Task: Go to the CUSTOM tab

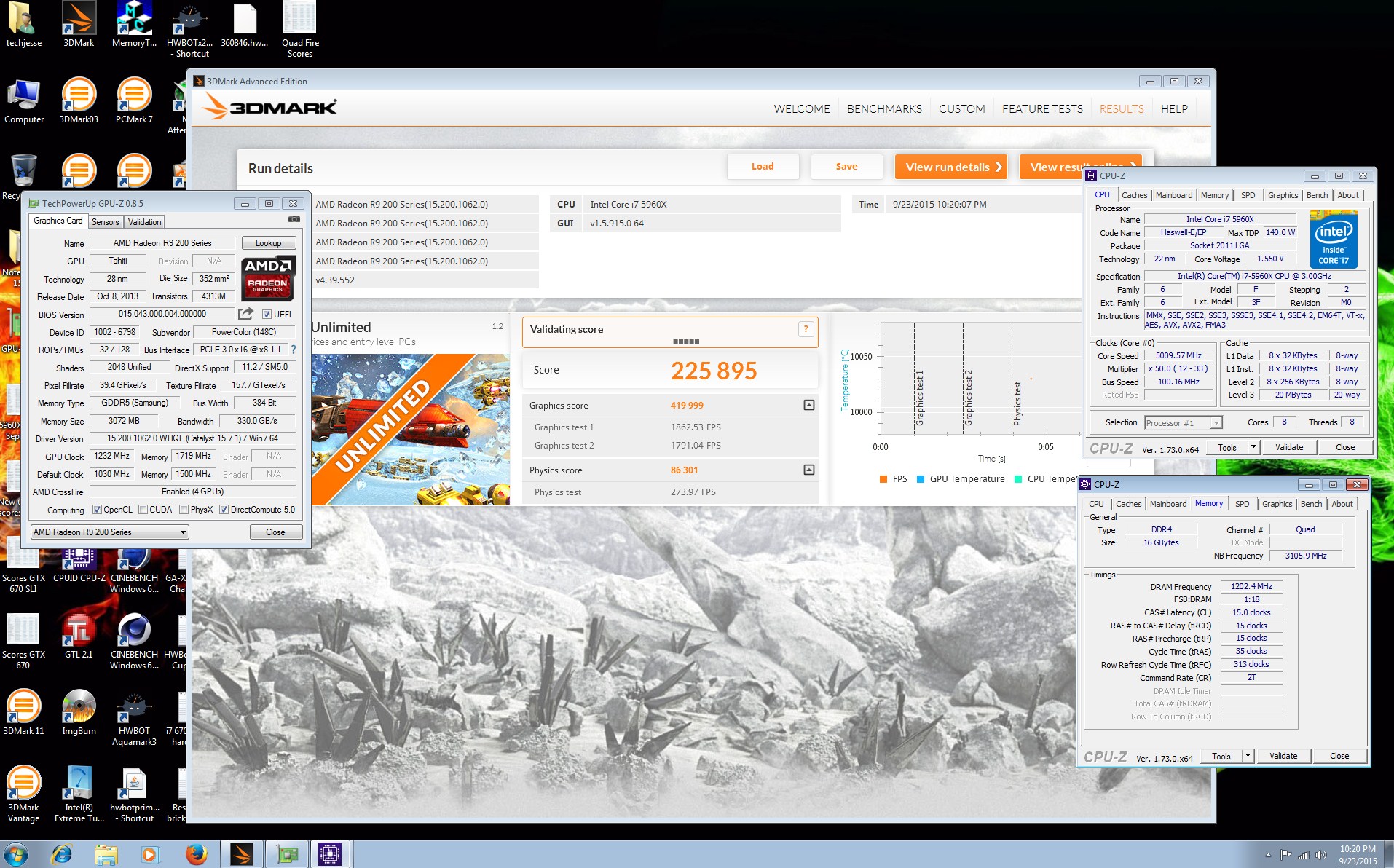Action: 961,108
